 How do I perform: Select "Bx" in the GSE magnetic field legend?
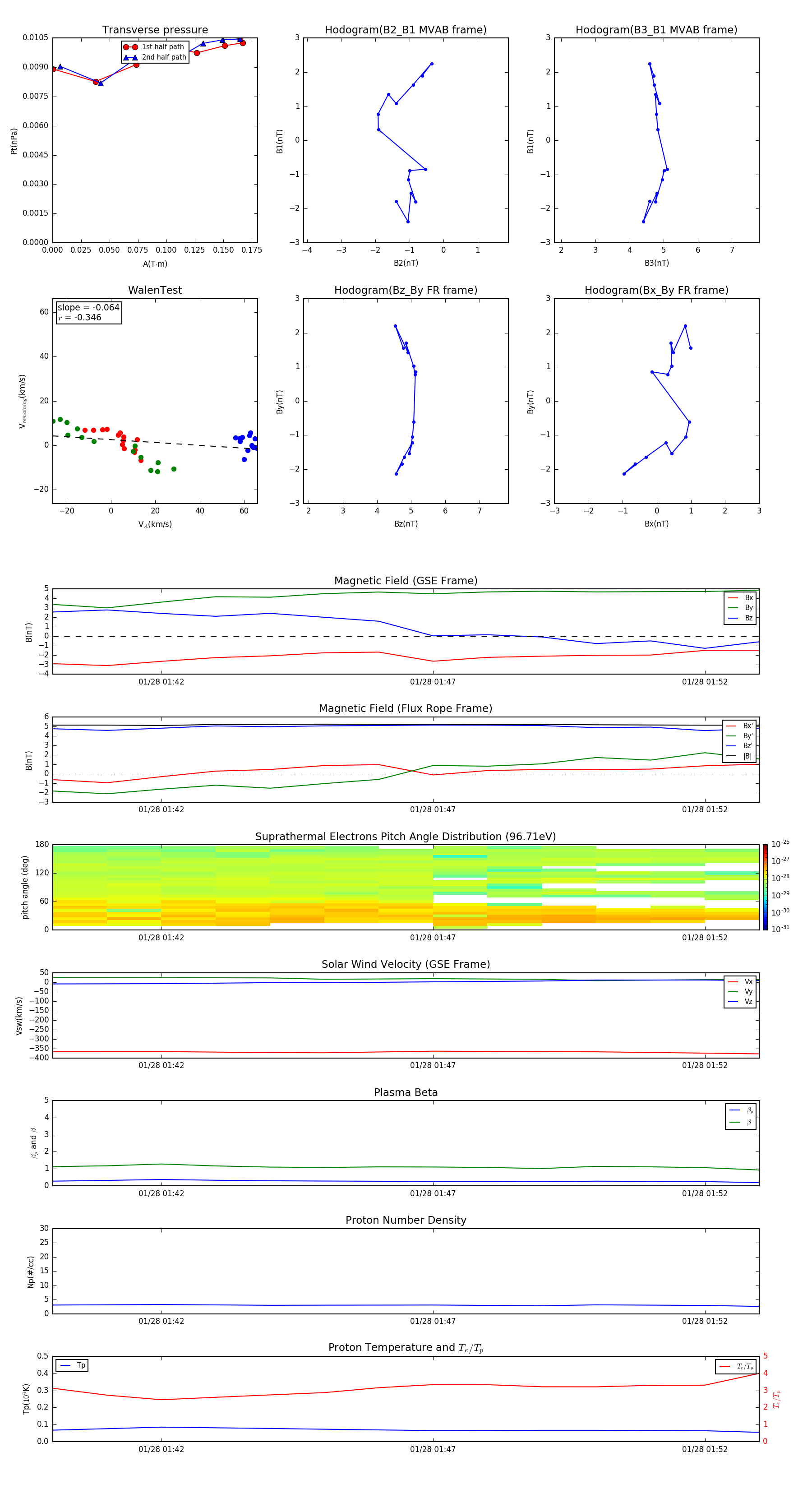[740, 598]
